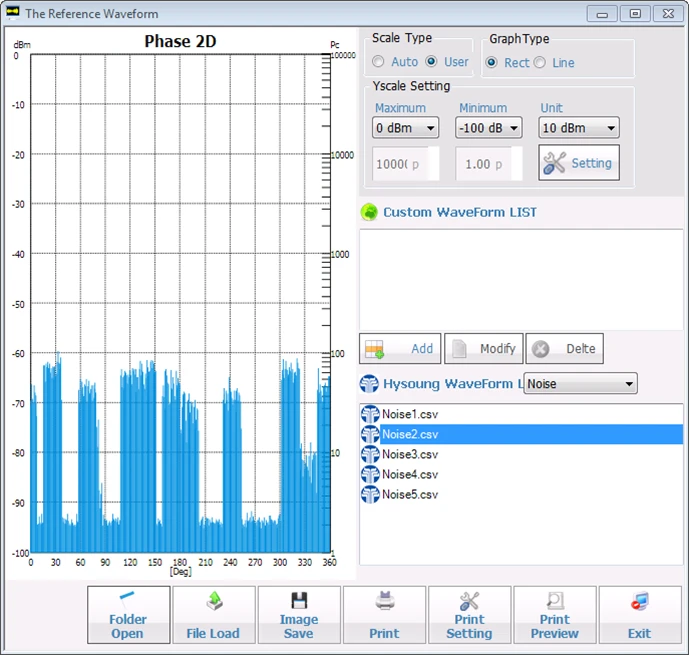Click the Noise1.csv file icon
Viewport: 689px width, 655px height.
click(370, 414)
